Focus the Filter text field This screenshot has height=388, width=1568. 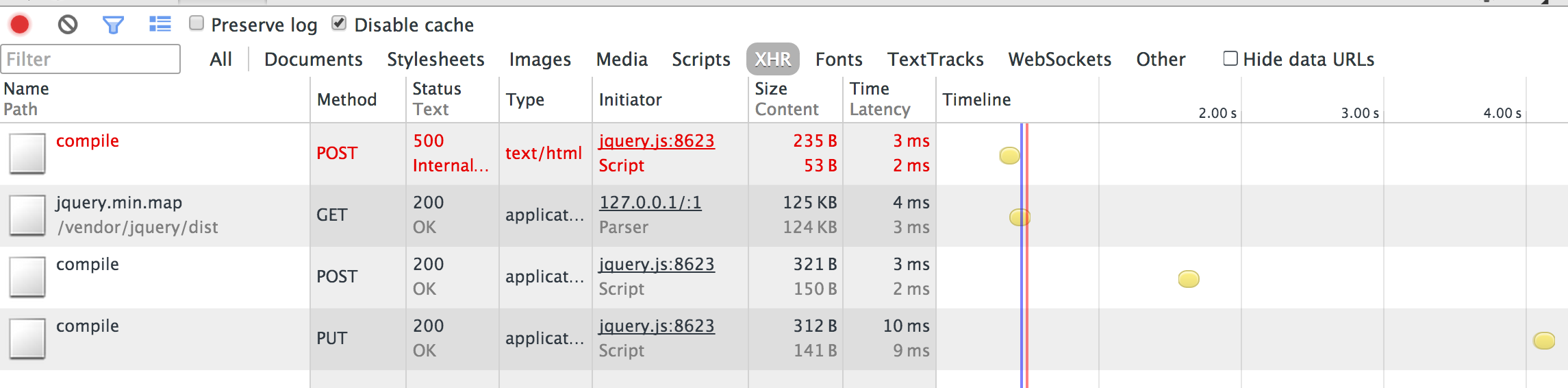click(90, 59)
